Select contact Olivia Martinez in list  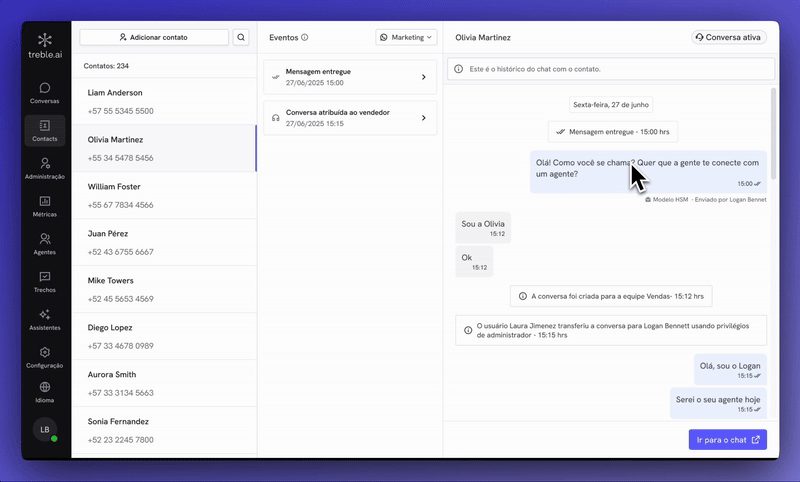164,148
